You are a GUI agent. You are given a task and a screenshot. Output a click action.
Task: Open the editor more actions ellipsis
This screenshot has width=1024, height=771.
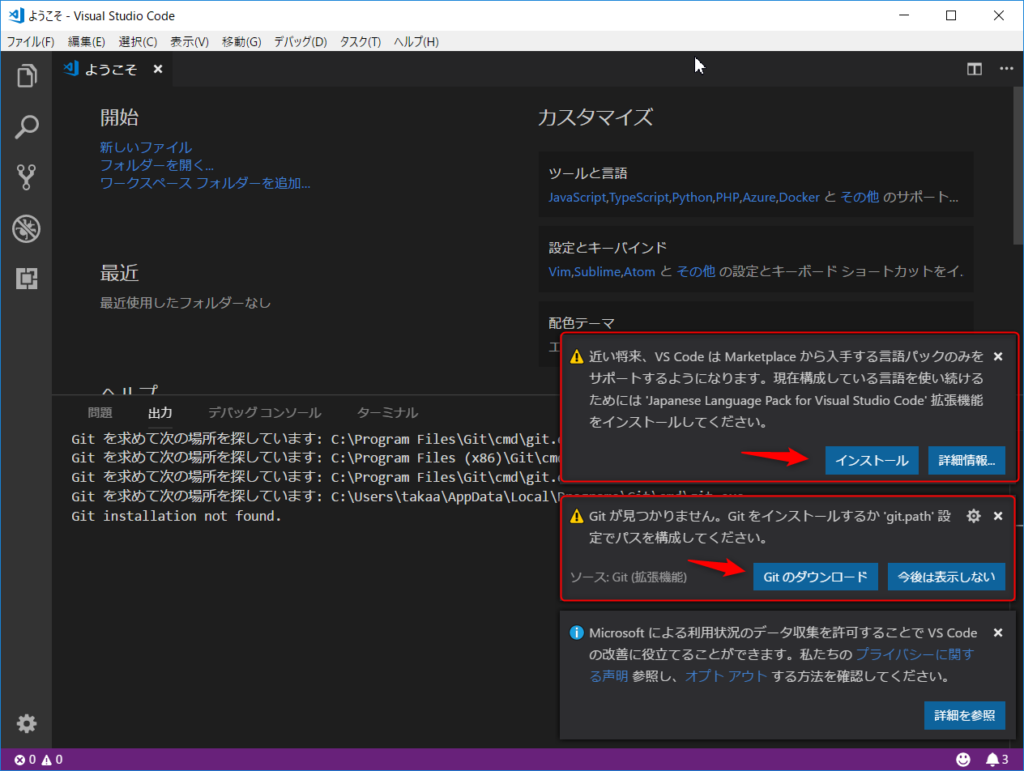(x=1006, y=69)
